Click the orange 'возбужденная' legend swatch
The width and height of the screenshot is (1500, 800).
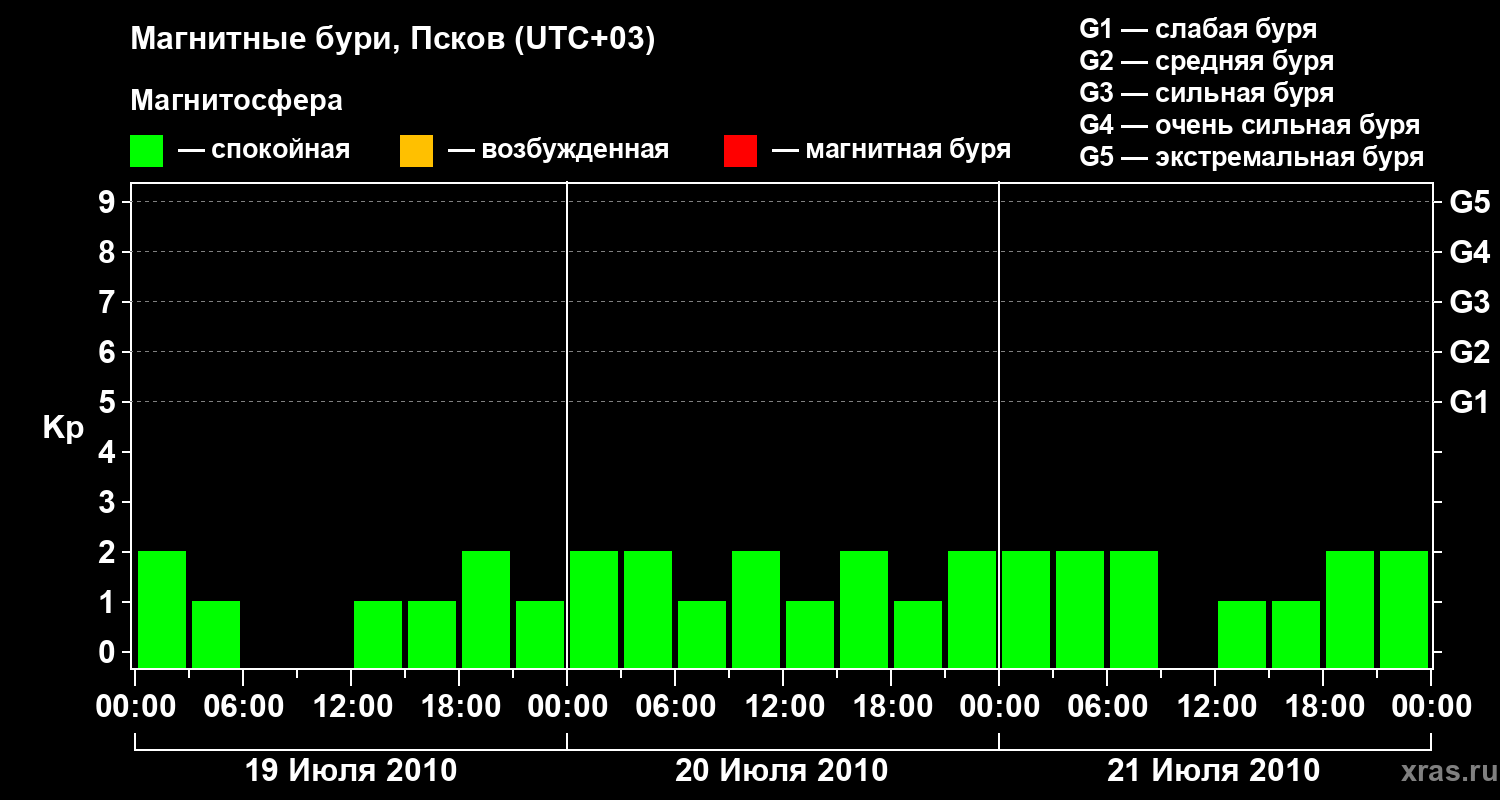coord(416,151)
